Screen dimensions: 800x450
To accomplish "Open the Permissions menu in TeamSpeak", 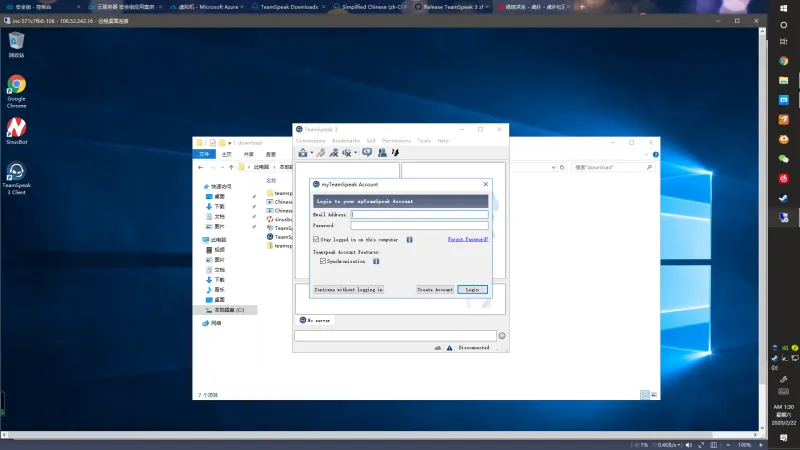I will click(x=396, y=141).
